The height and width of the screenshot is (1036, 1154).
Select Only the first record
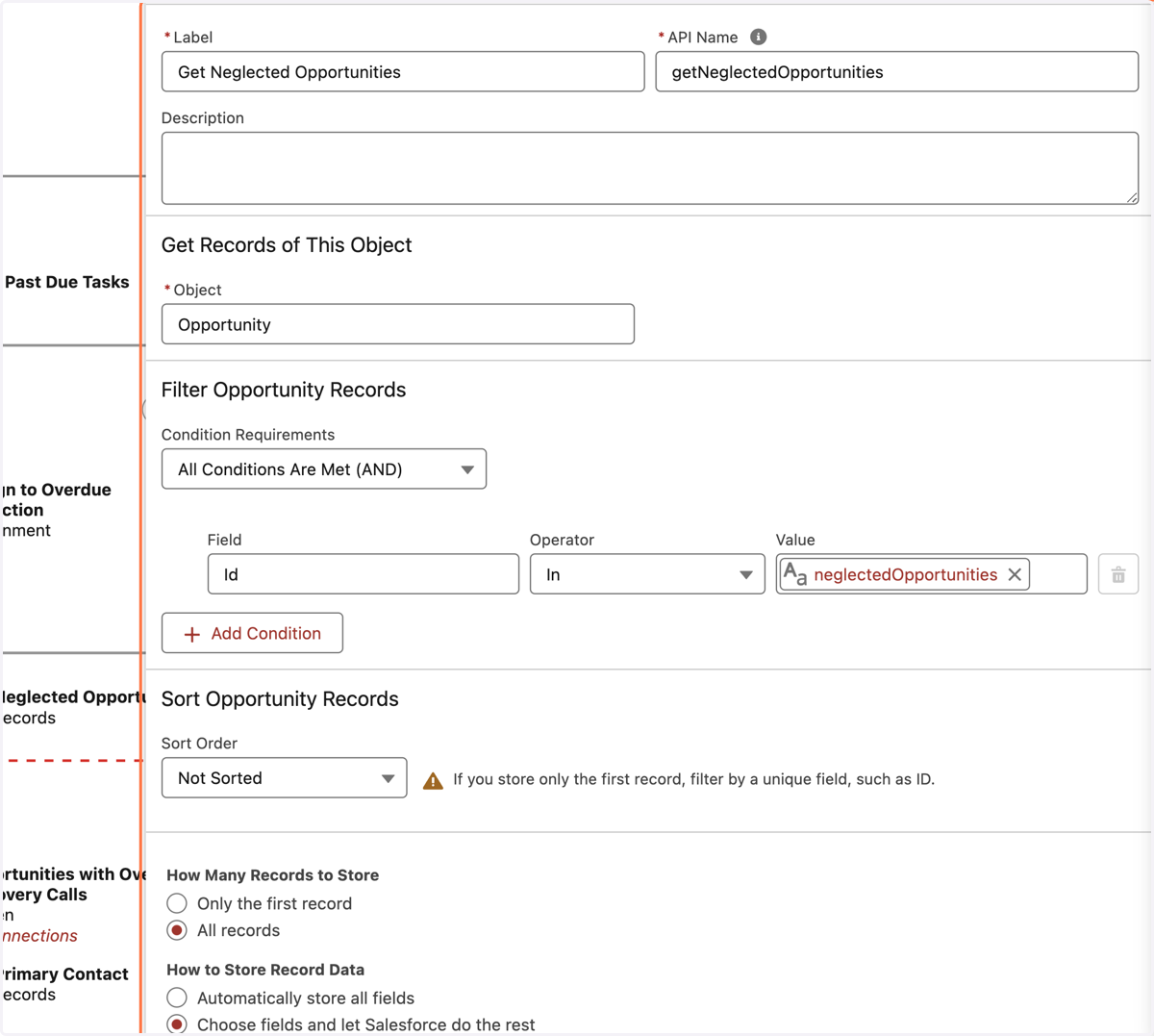pos(177,903)
